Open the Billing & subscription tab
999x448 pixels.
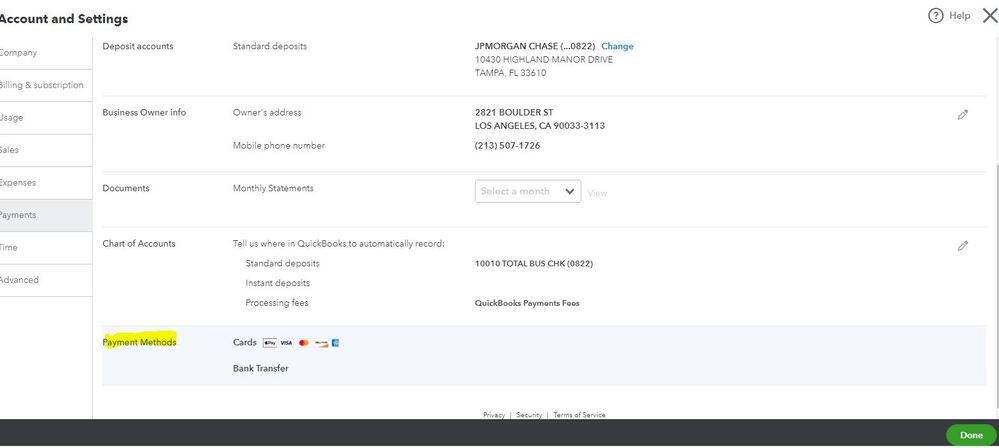pyautogui.click(x=46, y=85)
